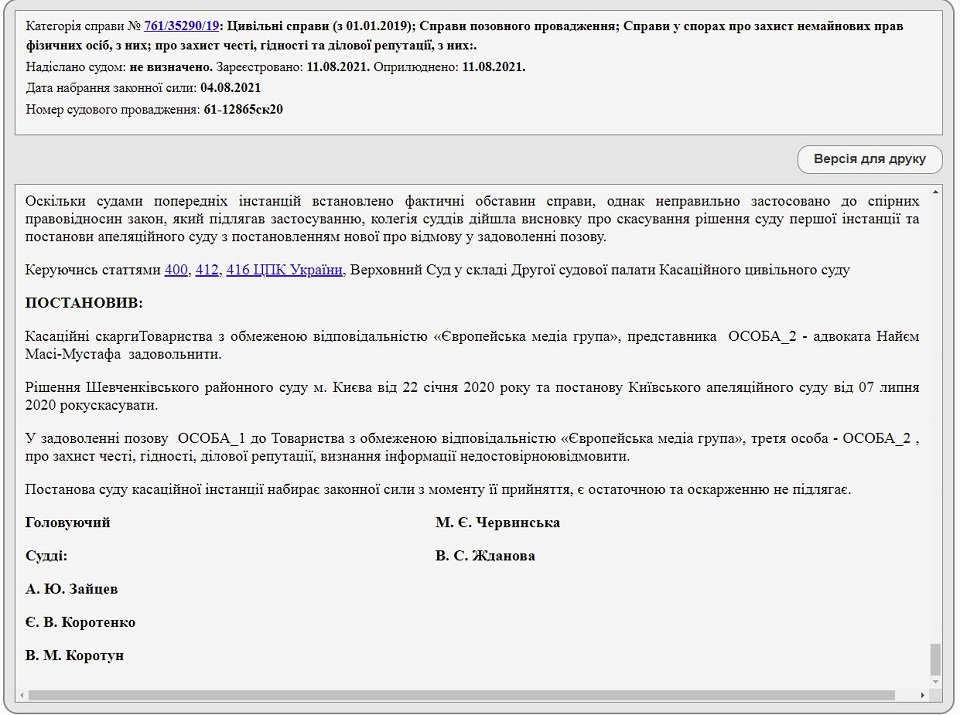The width and height of the screenshot is (960, 715).
Task: Click the empty vertical scrollbar track above the thumb
Action: [936, 420]
